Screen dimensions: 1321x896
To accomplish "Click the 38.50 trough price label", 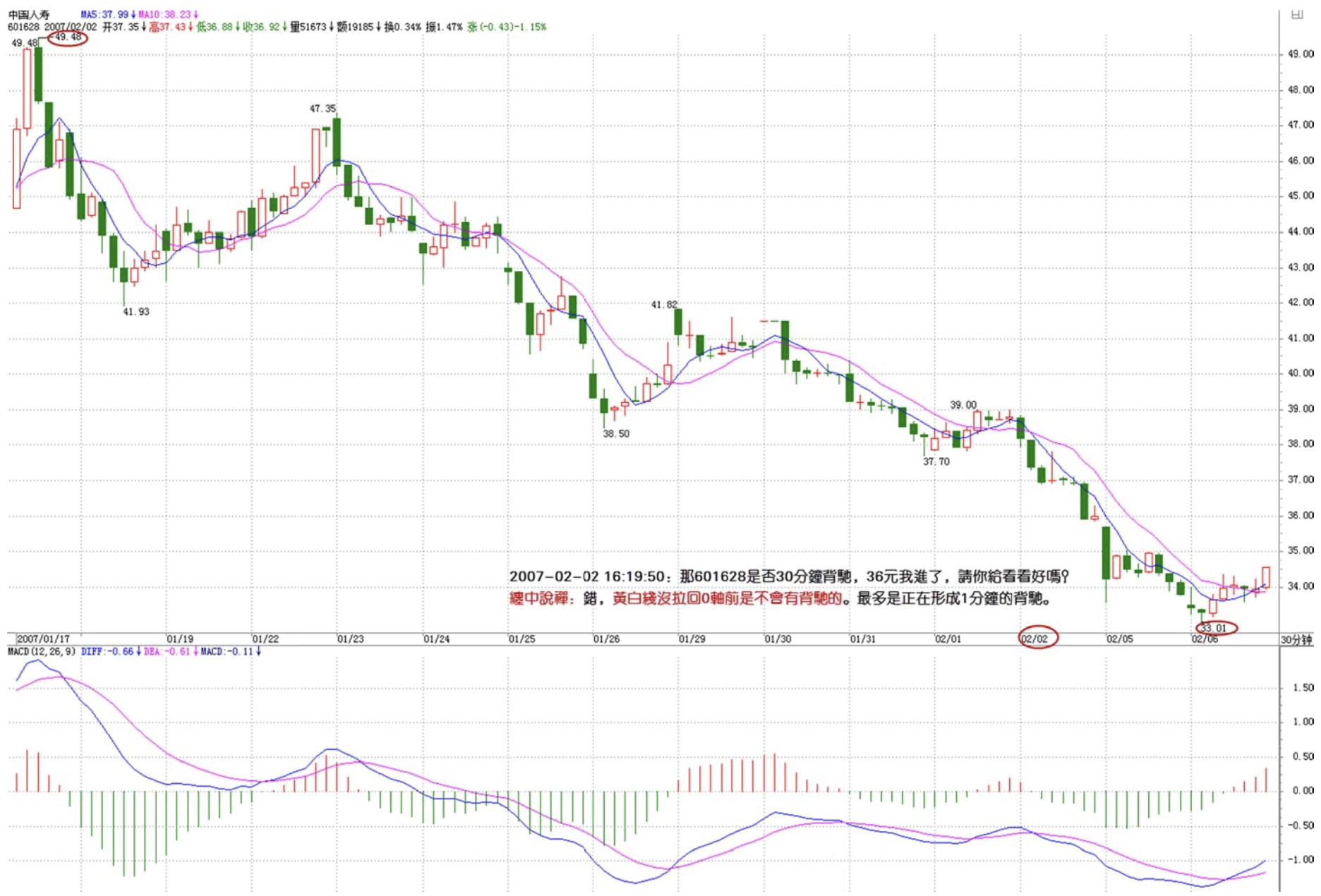I will point(616,434).
